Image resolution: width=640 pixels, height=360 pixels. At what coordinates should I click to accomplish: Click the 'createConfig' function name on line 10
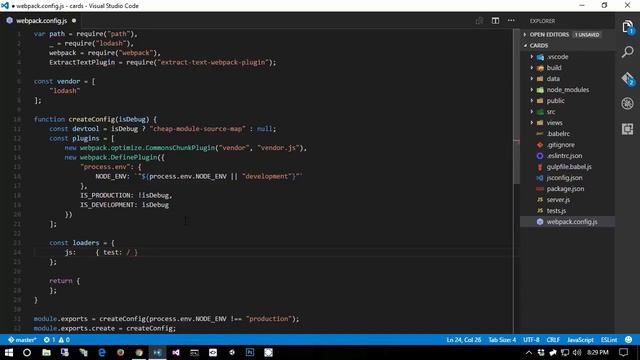click(x=92, y=119)
